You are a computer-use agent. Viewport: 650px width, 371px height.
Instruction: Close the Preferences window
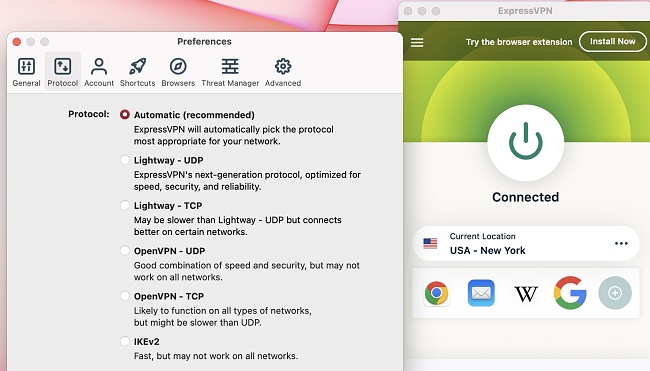click(17, 42)
